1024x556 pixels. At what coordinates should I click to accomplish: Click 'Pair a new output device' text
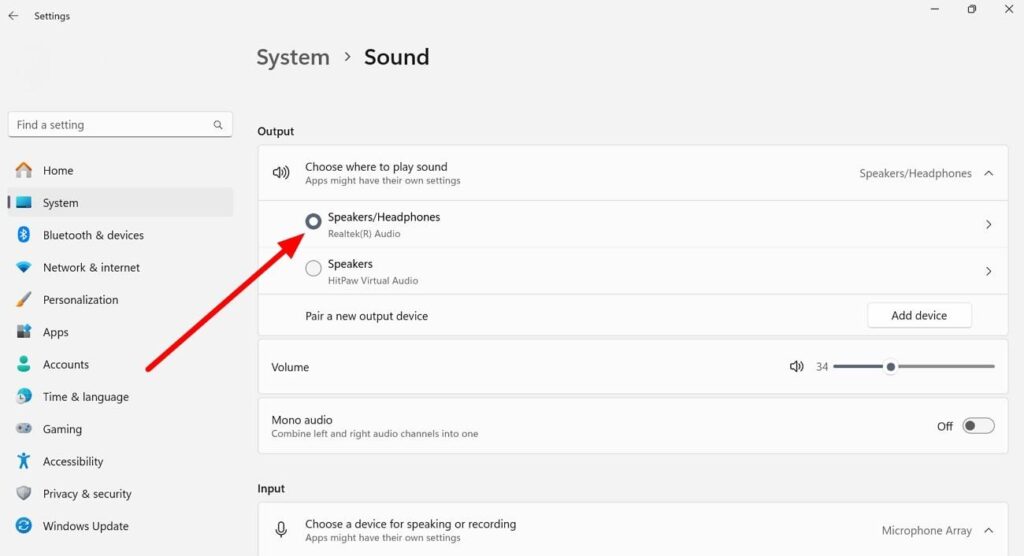pos(366,316)
